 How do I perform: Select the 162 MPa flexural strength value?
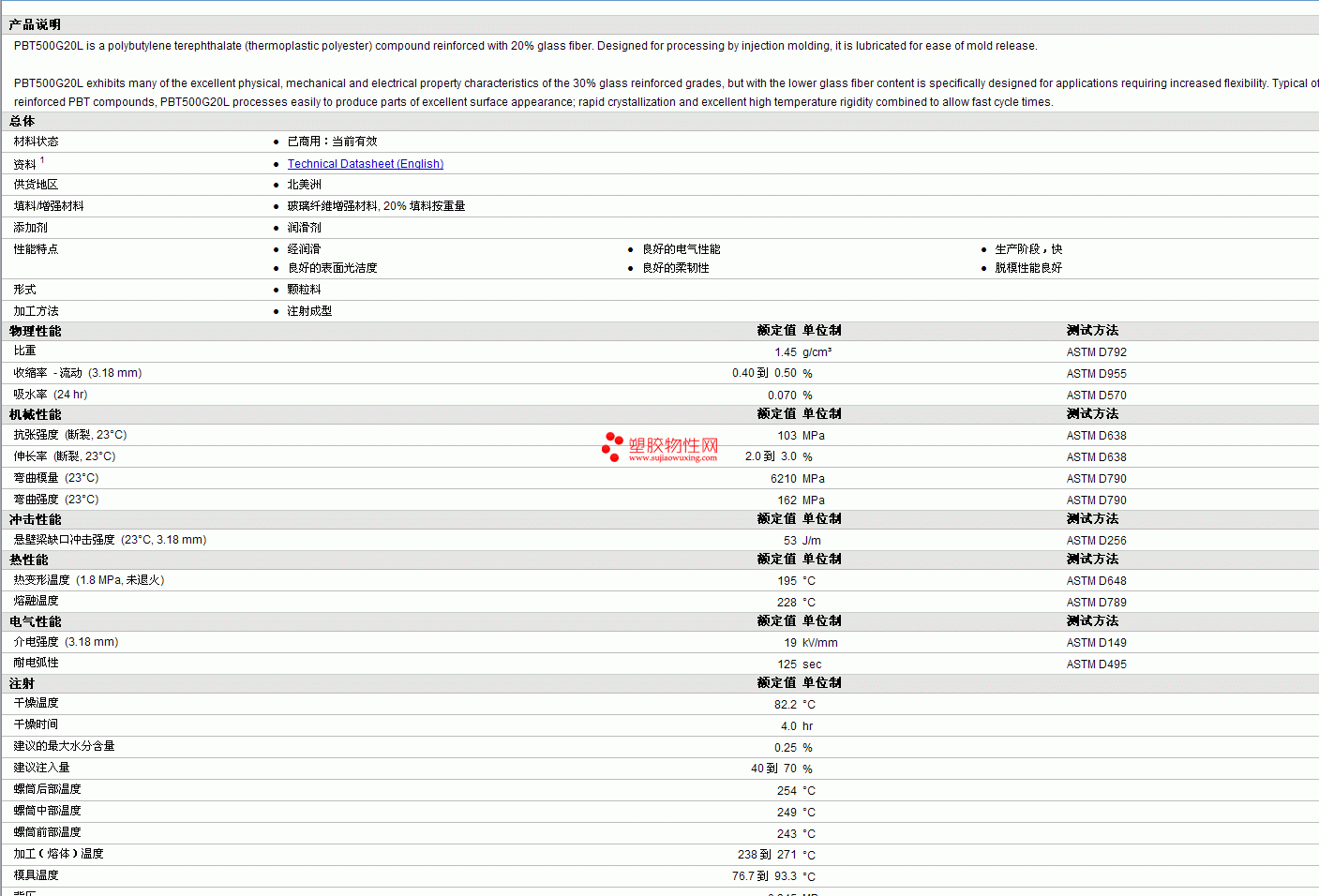click(x=801, y=500)
